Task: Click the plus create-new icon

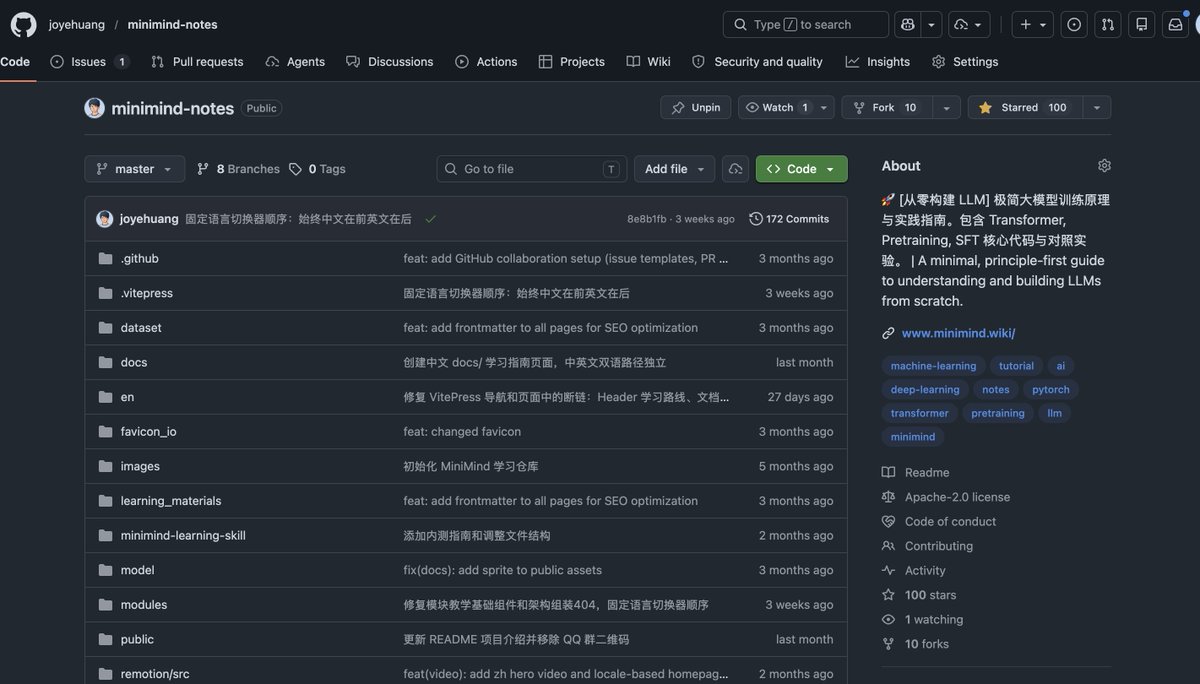Action: click(x=1025, y=24)
